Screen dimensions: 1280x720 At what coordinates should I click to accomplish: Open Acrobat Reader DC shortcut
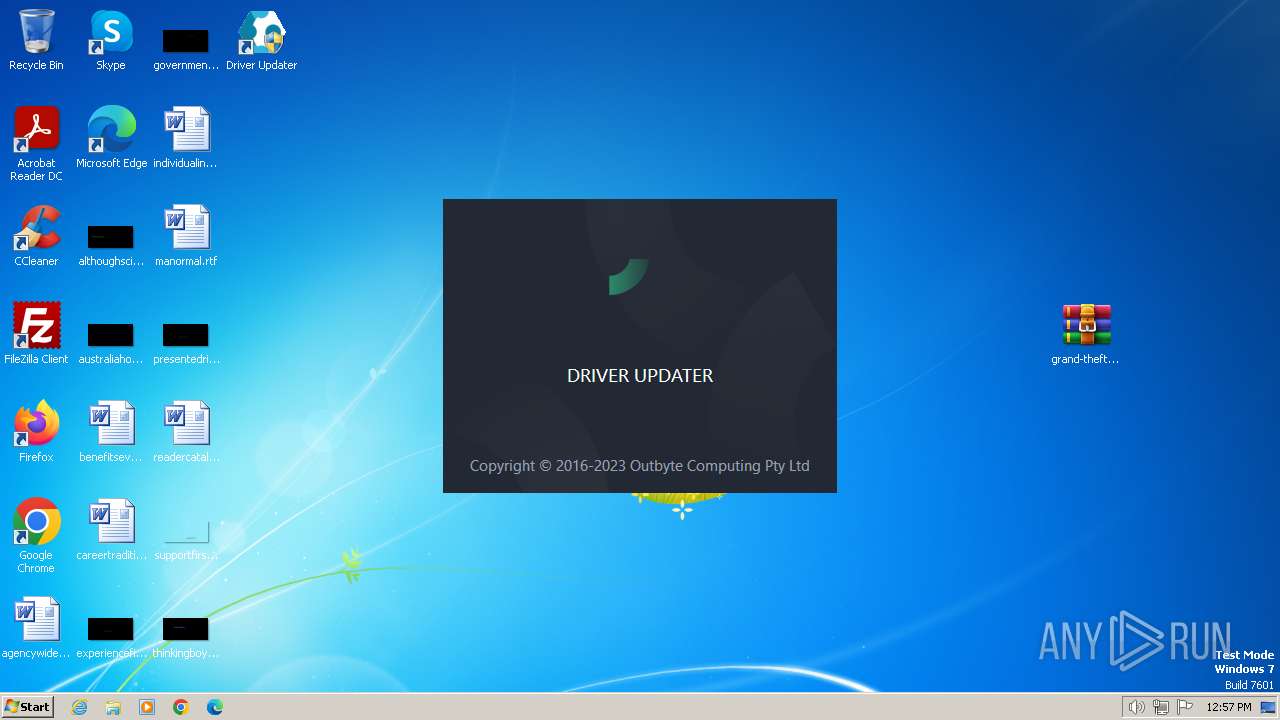(36, 144)
